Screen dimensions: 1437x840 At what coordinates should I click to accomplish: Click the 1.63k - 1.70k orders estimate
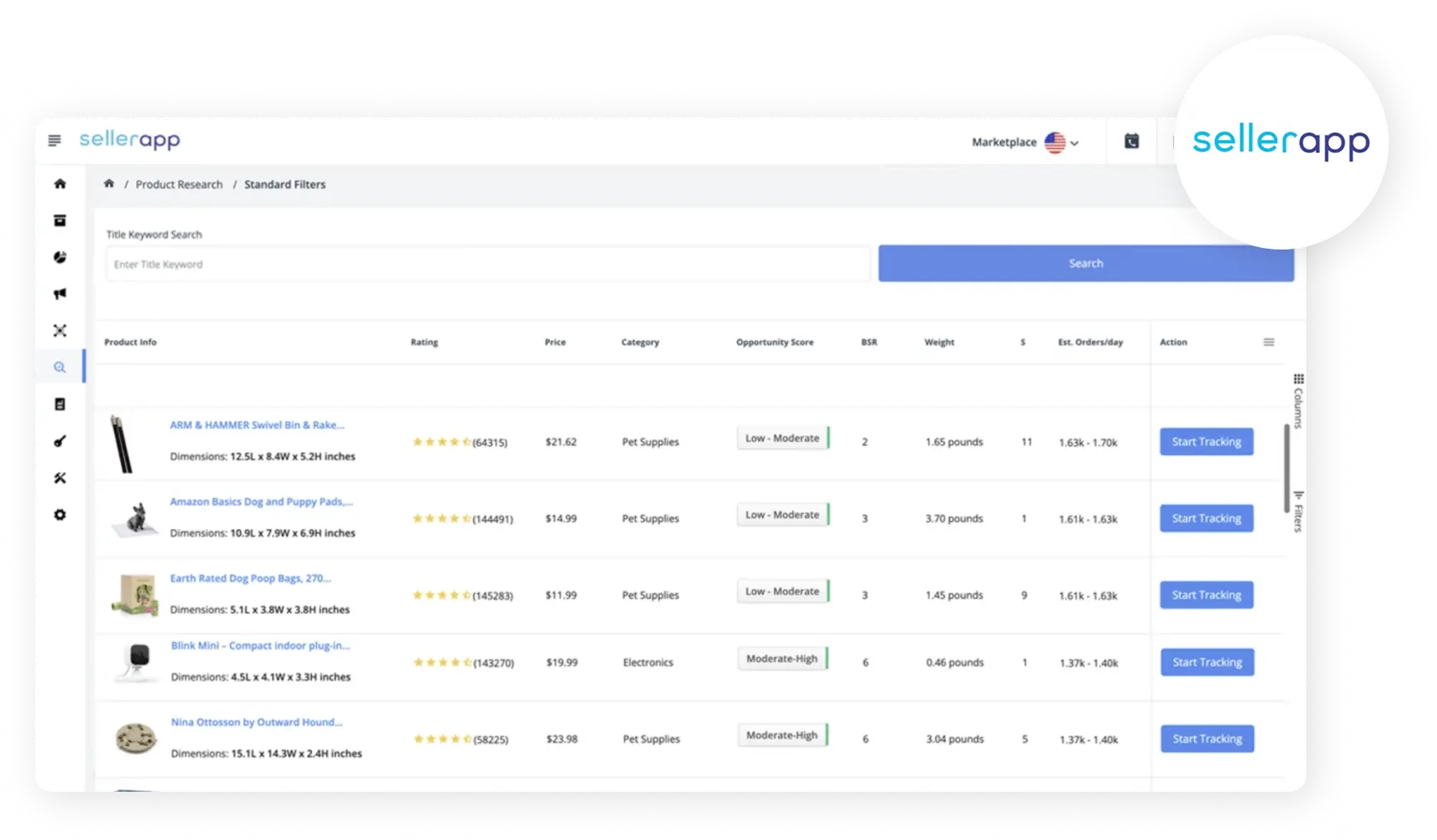[1088, 442]
